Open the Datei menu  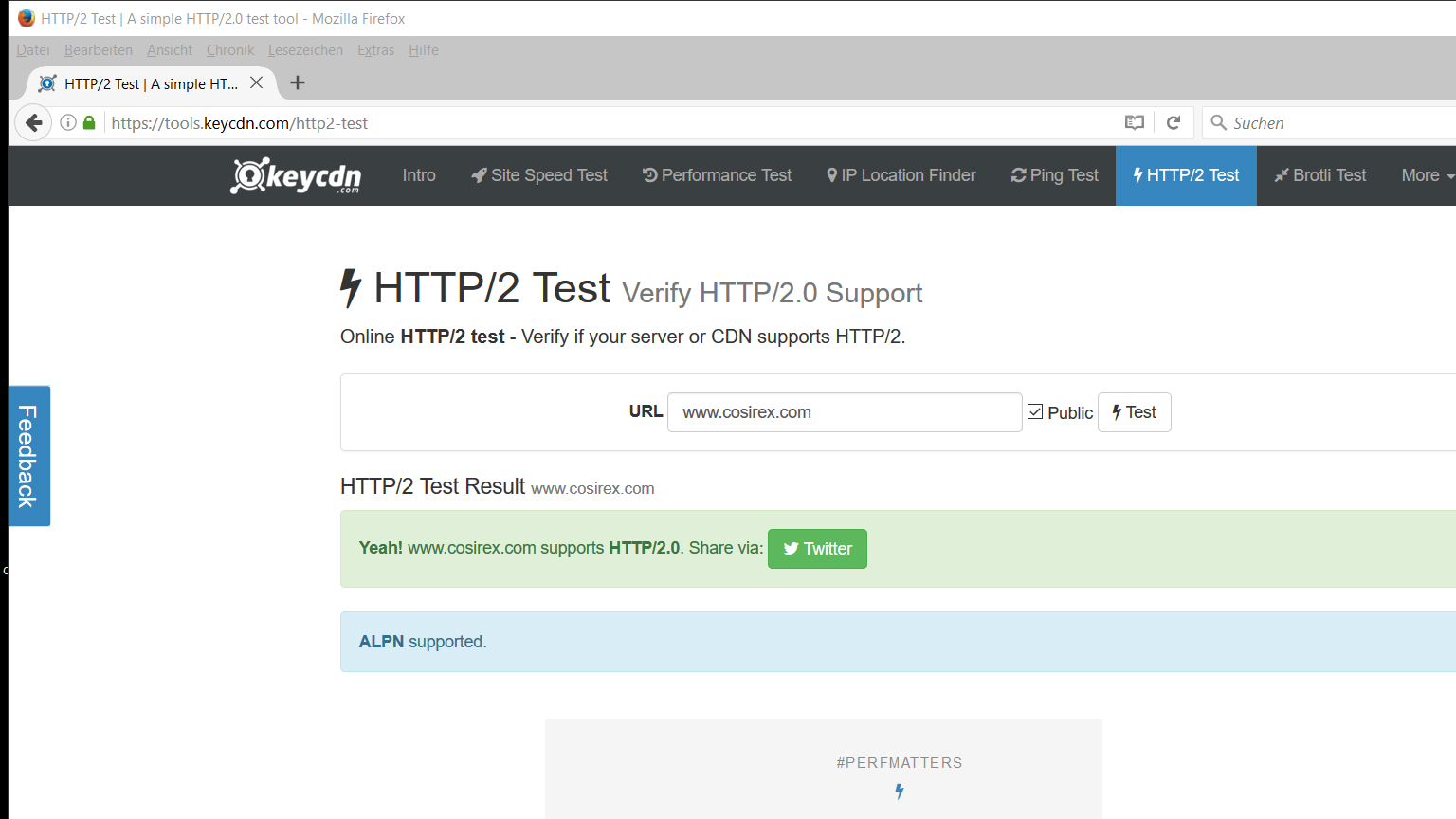click(33, 50)
